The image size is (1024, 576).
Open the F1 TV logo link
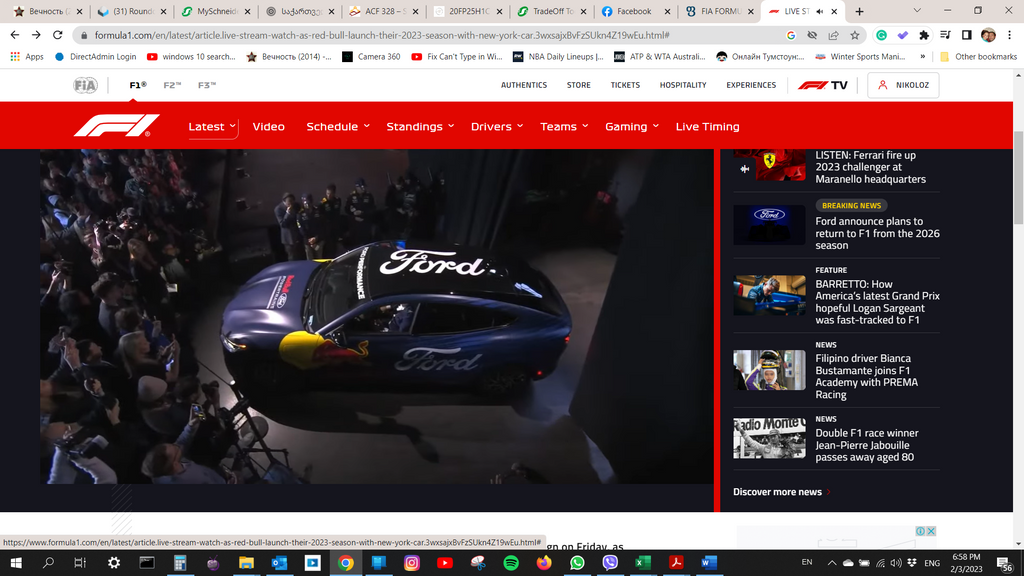pos(823,85)
